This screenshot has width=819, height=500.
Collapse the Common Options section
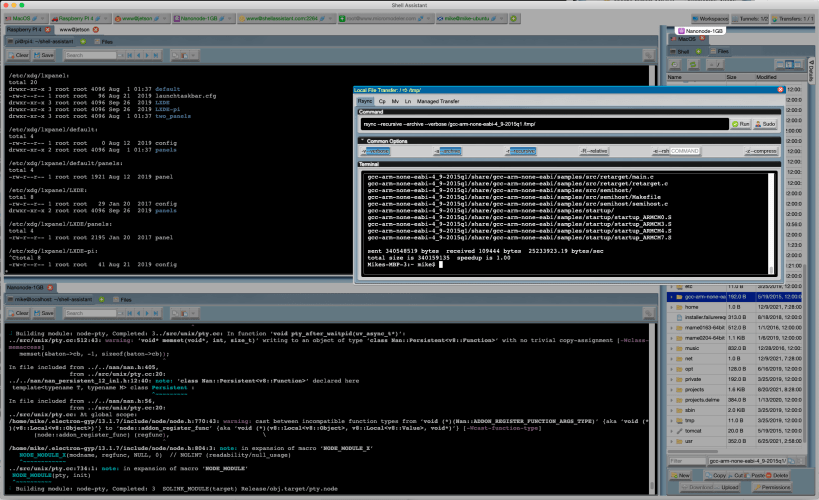[361, 141]
